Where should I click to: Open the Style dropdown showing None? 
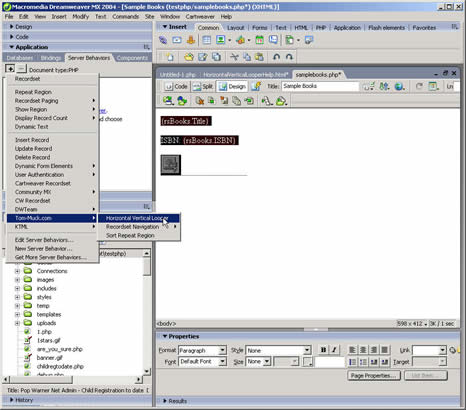pyautogui.click(x=278, y=350)
